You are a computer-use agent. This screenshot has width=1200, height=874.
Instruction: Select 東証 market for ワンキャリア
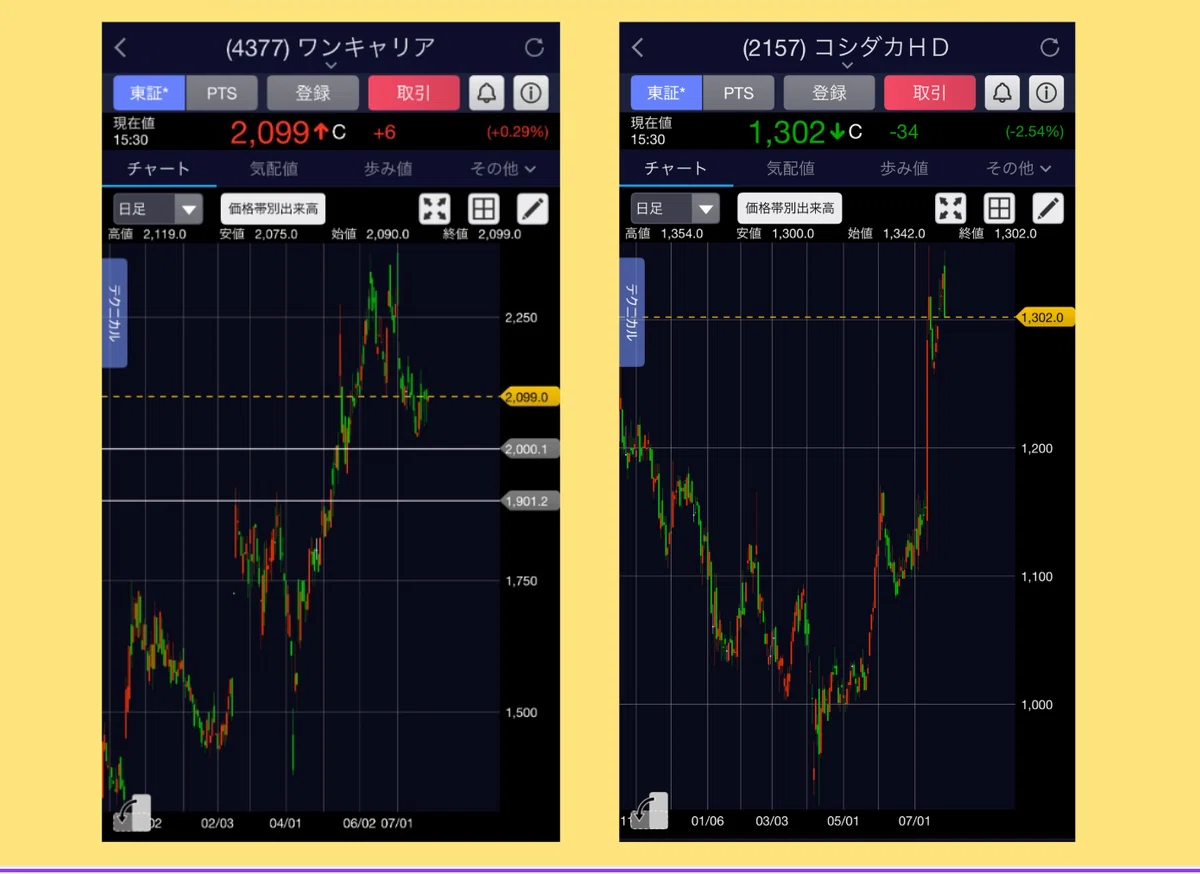[150, 93]
